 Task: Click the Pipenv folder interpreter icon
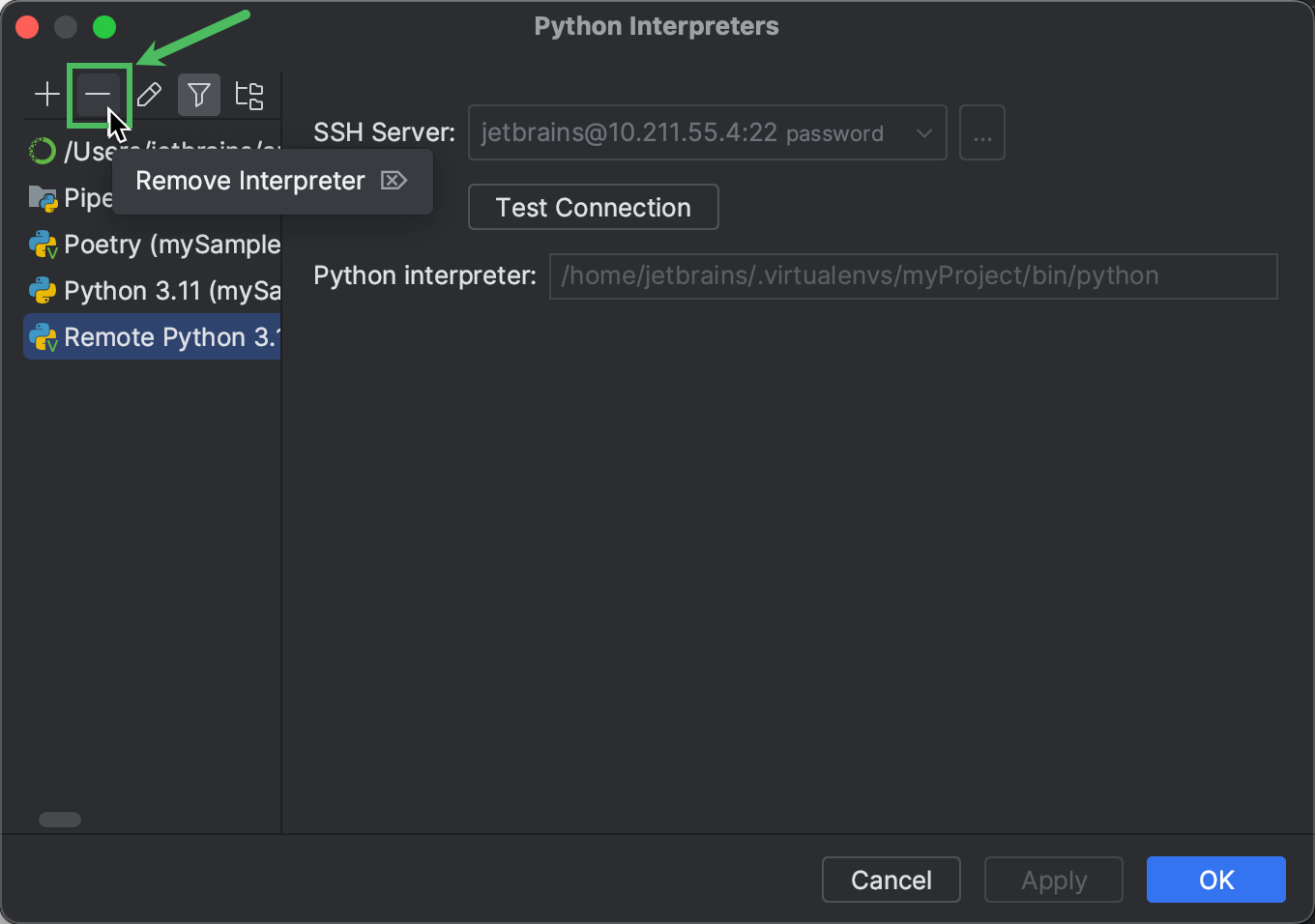click(44, 197)
